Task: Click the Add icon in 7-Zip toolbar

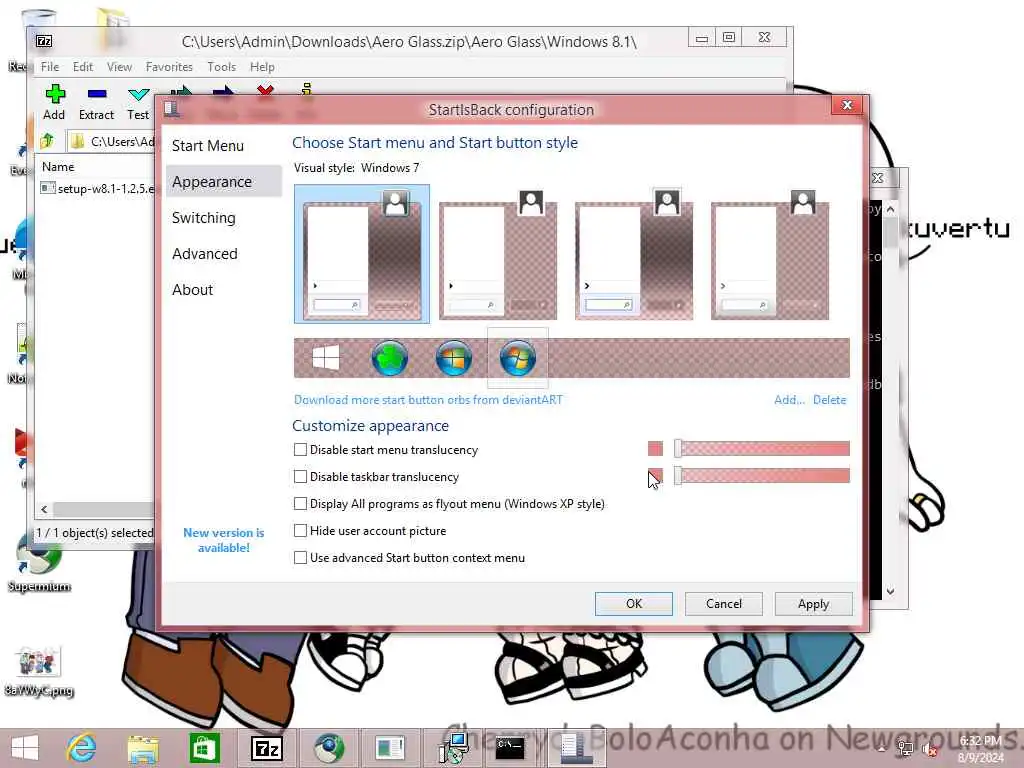Action: pos(55,95)
